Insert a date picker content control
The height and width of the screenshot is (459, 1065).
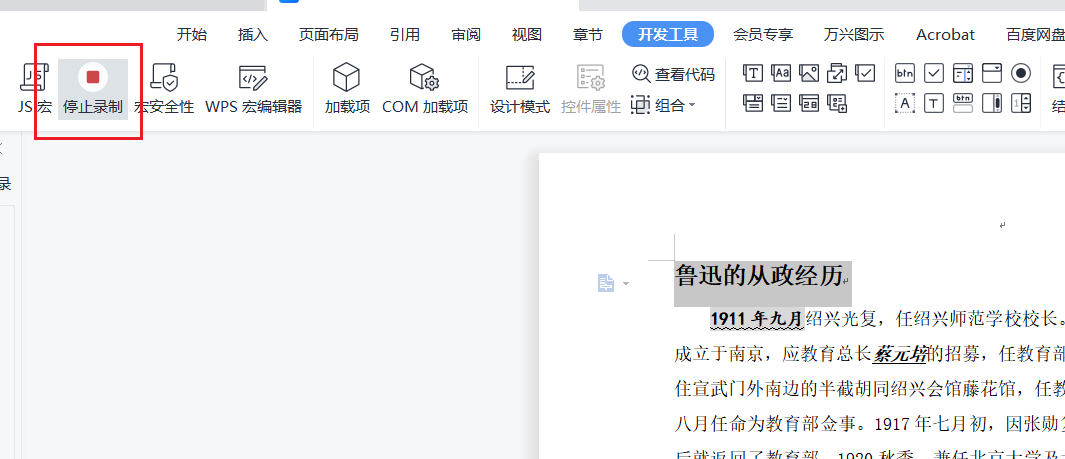click(x=809, y=102)
